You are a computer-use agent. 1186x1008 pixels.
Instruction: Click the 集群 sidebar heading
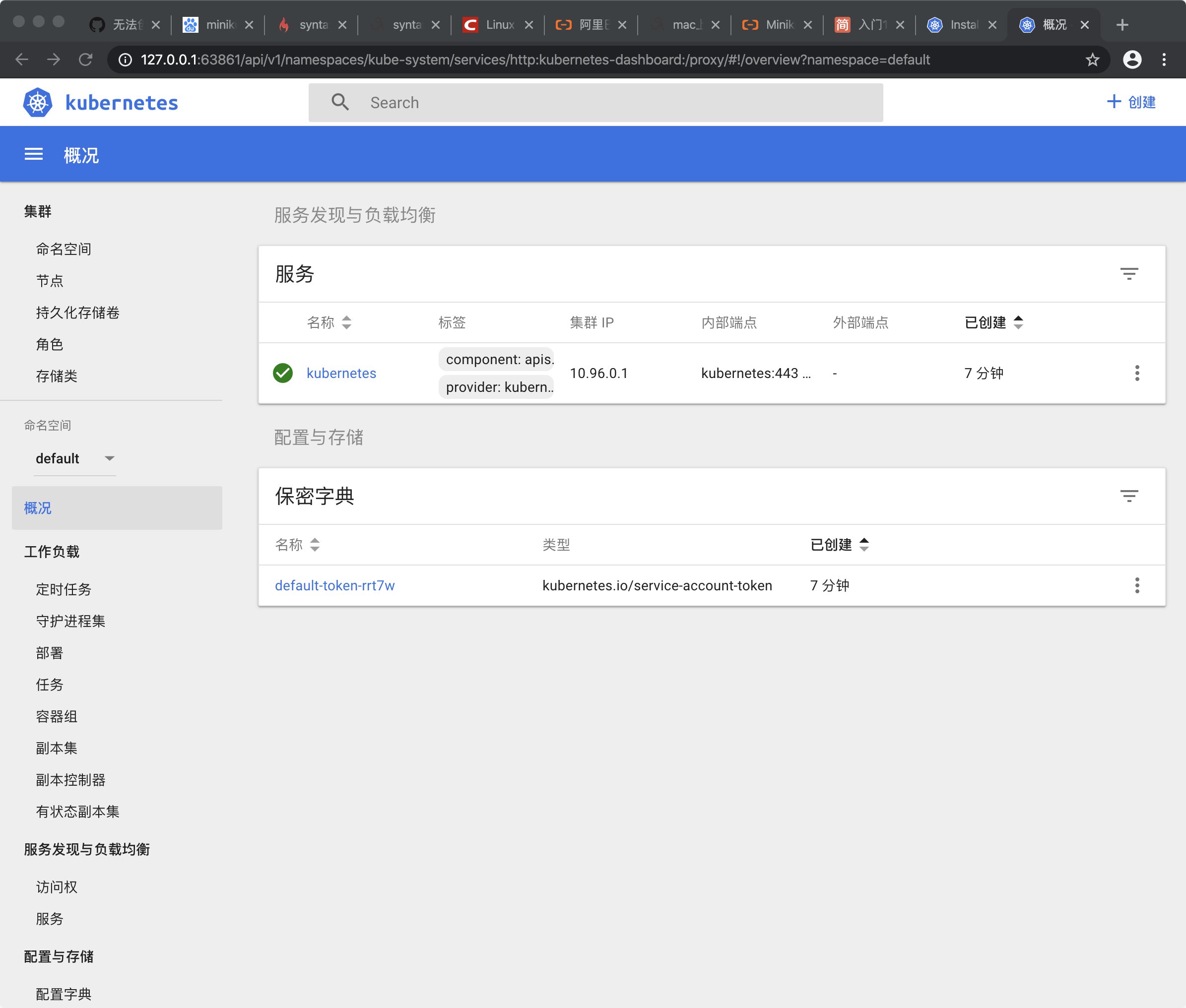point(38,211)
